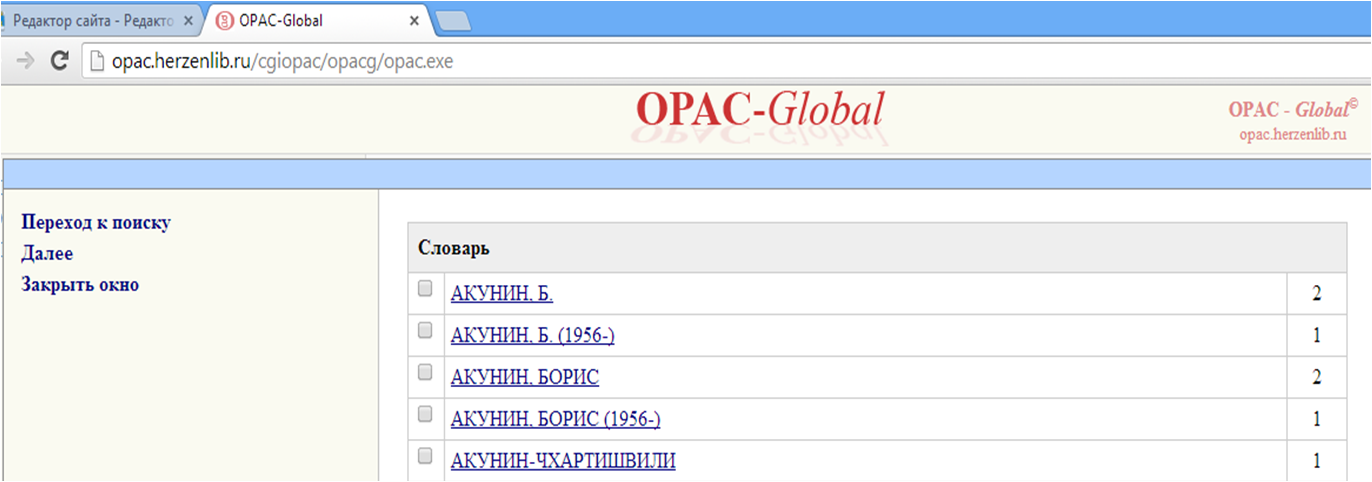Select the АКУНИН-ЧХАРТИШВИЛИ checkbox
Image resolution: width=1372 pixels, height=482 pixels.
[x=425, y=456]
